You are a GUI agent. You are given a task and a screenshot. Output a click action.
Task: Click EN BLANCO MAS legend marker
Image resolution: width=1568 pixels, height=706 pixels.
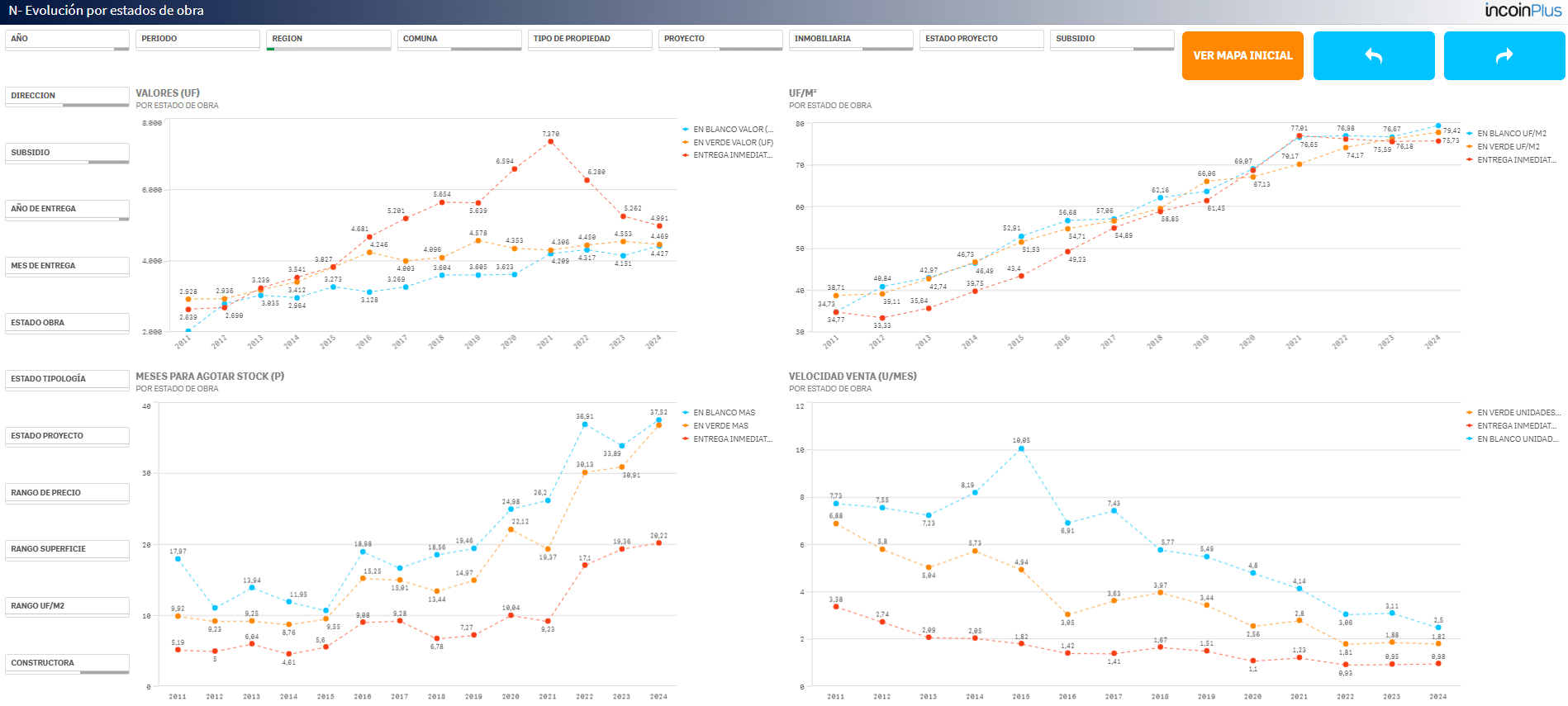coord(686,413)
